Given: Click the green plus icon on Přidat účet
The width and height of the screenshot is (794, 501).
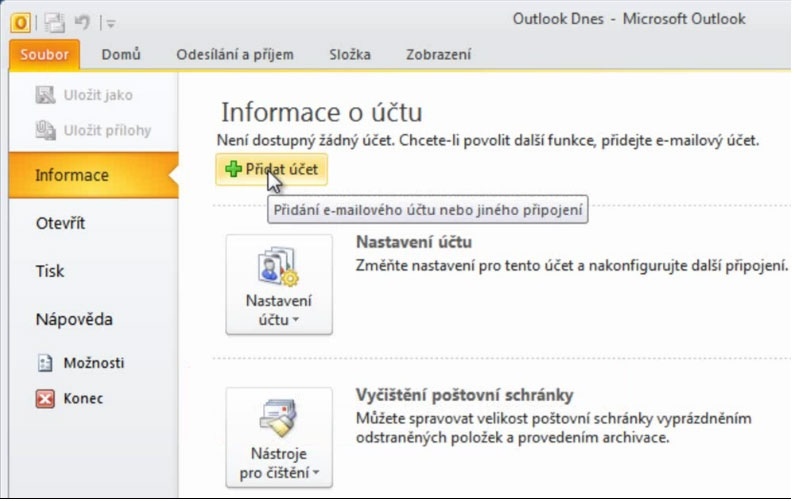Looking at the screenshot, I should pos(234,170).
